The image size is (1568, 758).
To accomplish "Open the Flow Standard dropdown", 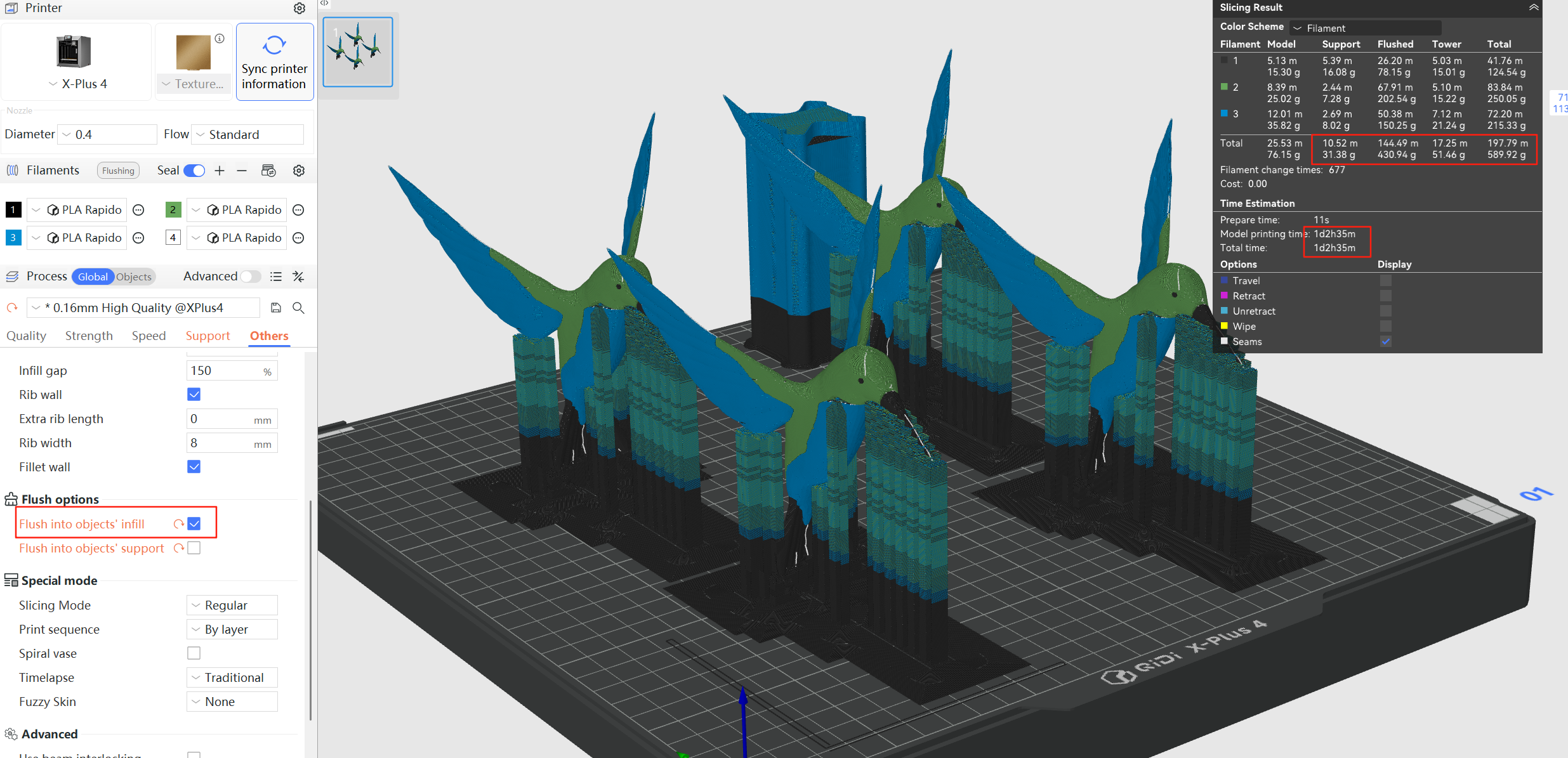I will [x=247, y=134].
